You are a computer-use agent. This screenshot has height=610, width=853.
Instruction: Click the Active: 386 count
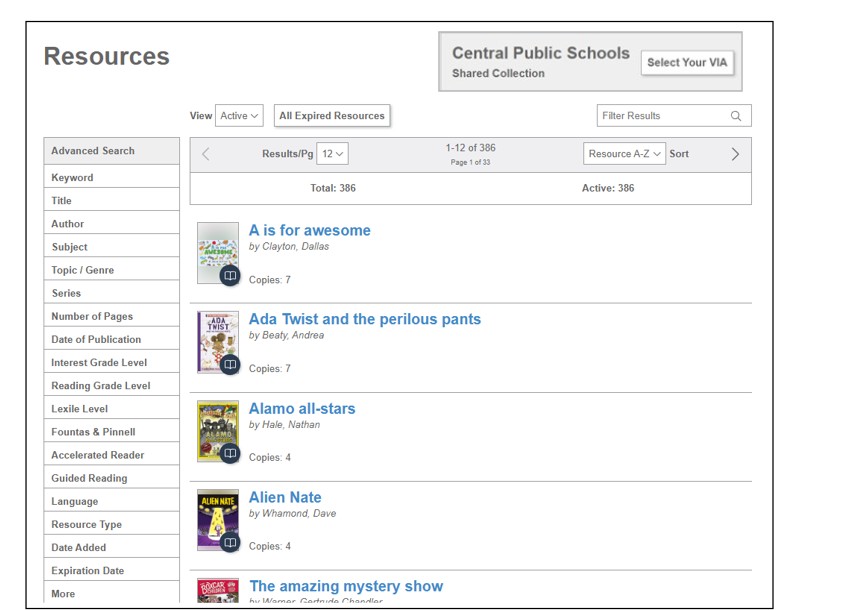click(x=608, y=188)
